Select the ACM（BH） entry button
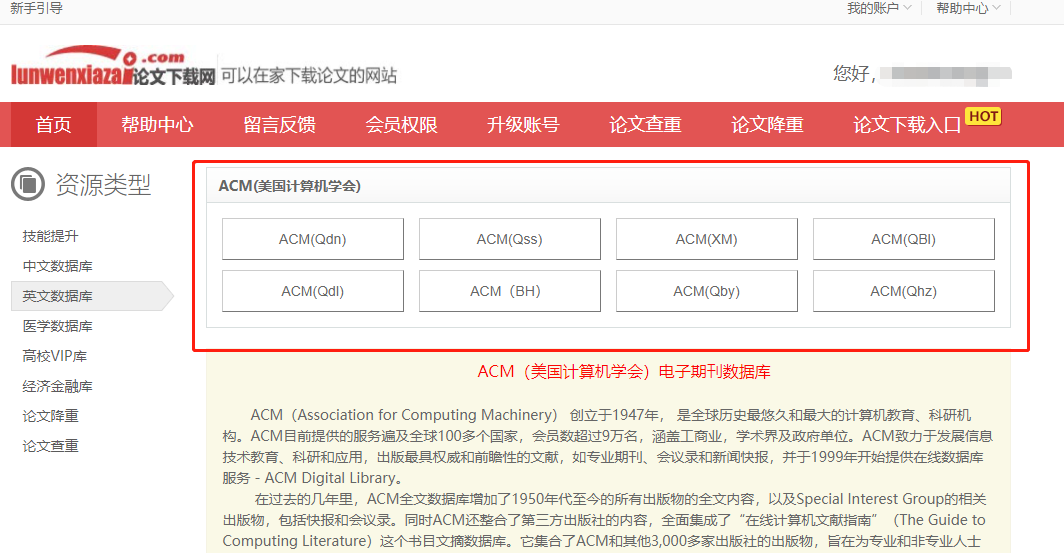The width and height of the screenshot is (1064, 553). coord(509,291)
